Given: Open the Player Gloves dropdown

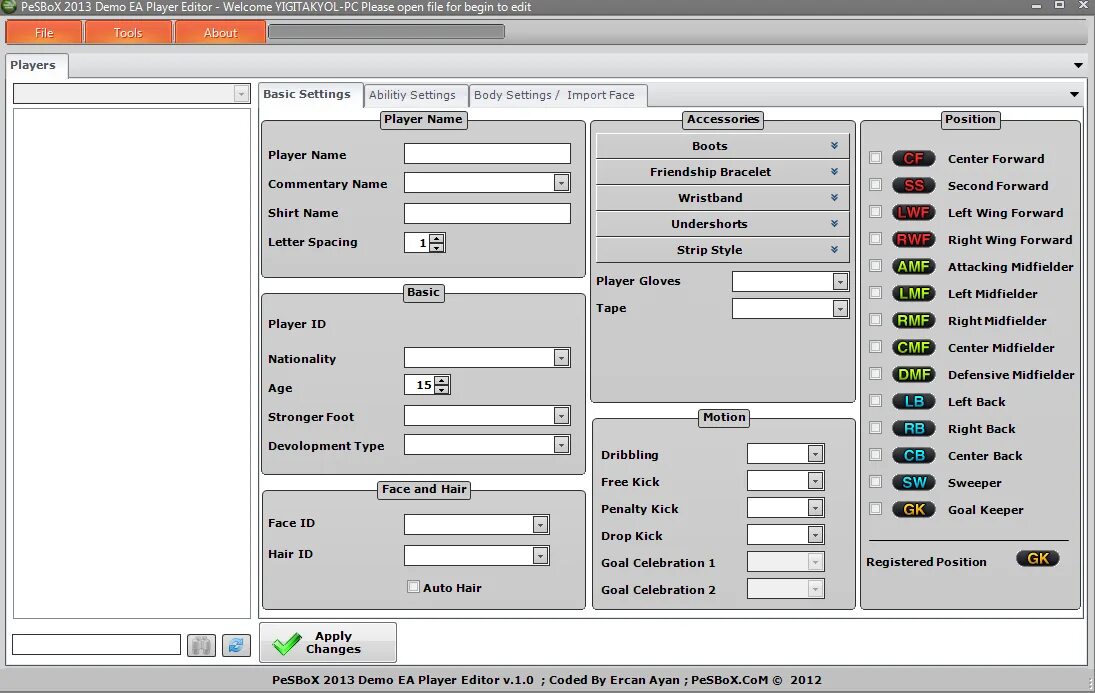Looking at the screenshot, I should 840,282.
